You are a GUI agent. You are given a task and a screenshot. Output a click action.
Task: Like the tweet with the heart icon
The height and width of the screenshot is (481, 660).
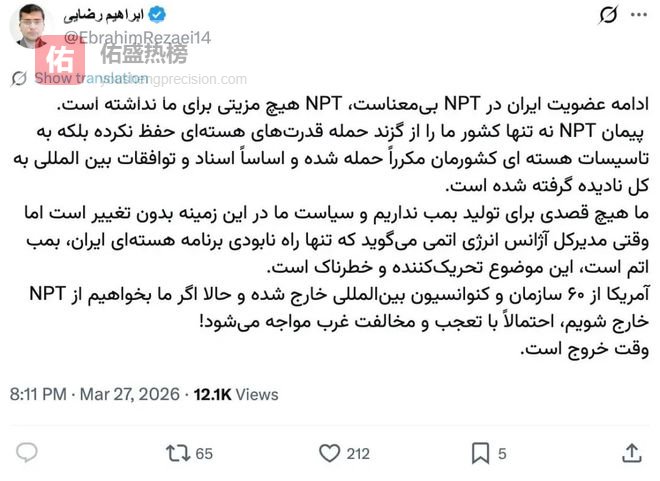[x=329, y=453]
